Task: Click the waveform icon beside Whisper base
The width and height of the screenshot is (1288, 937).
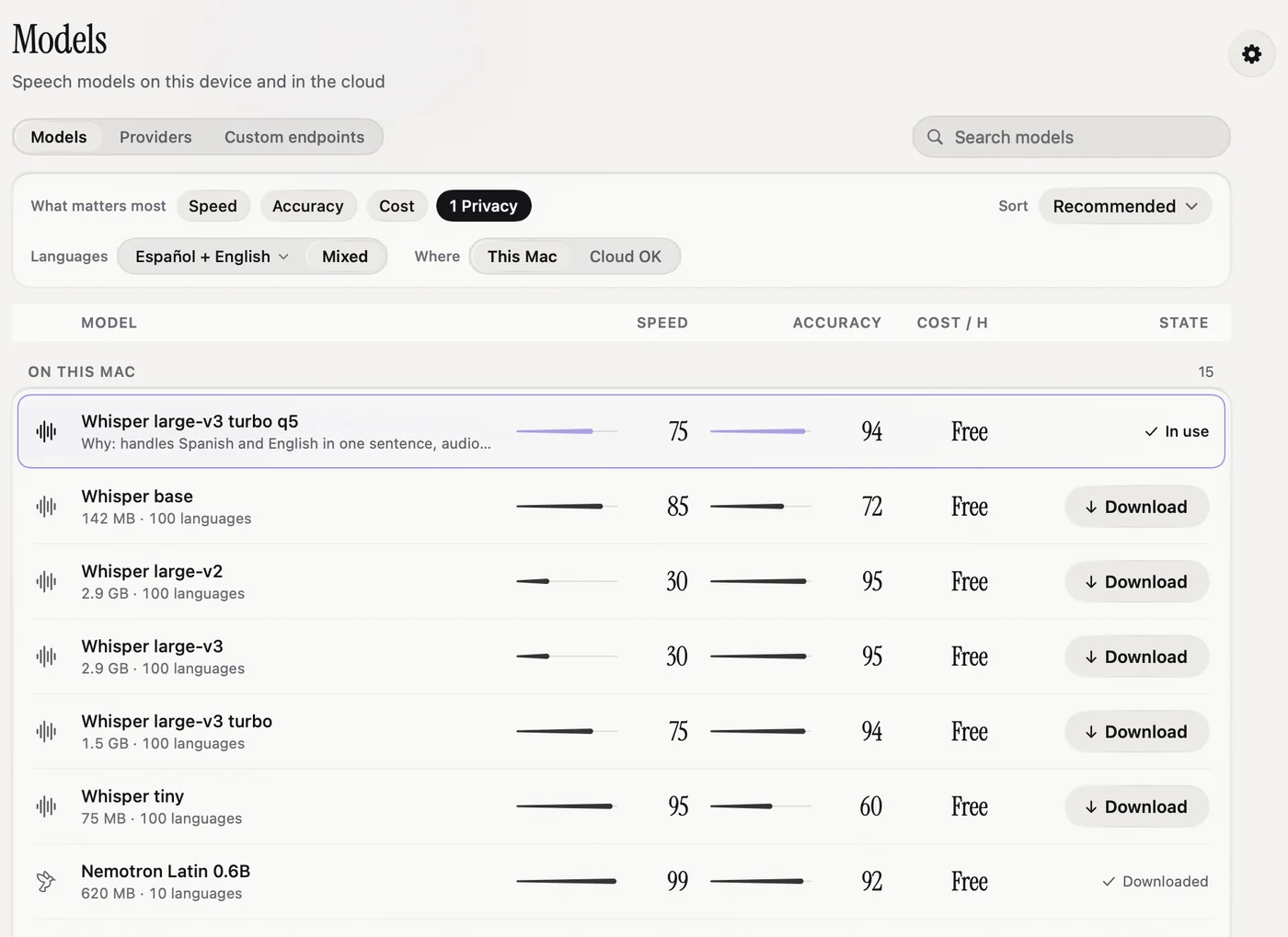Action: click(x=46, y=507)
